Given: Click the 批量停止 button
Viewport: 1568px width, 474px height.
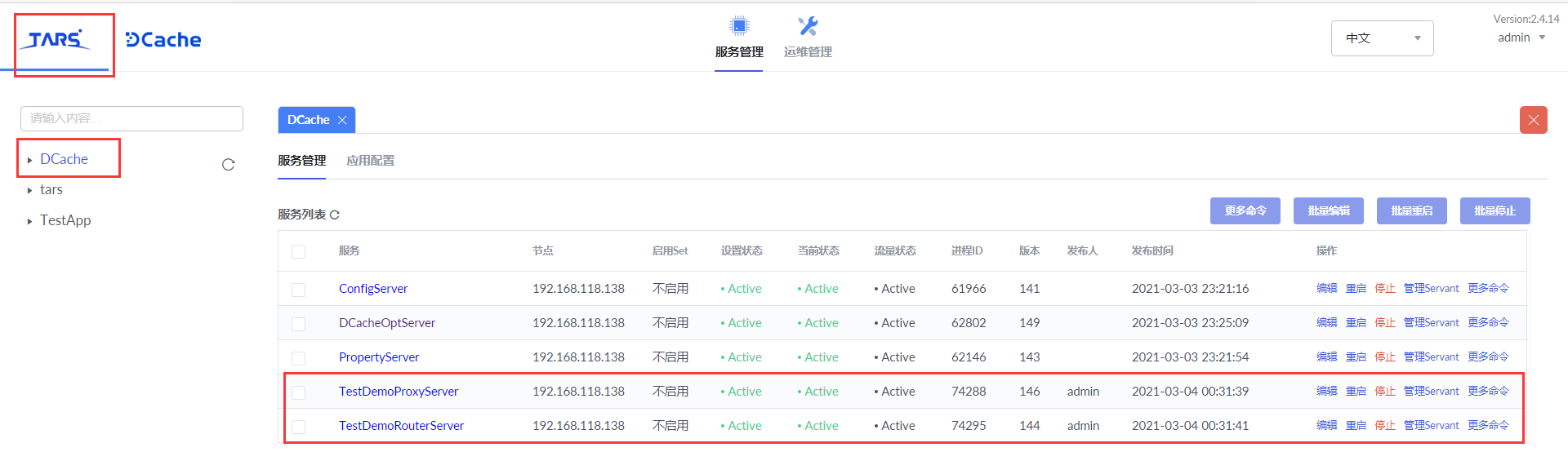Looking at the screenshot, I should point(1495,210).
